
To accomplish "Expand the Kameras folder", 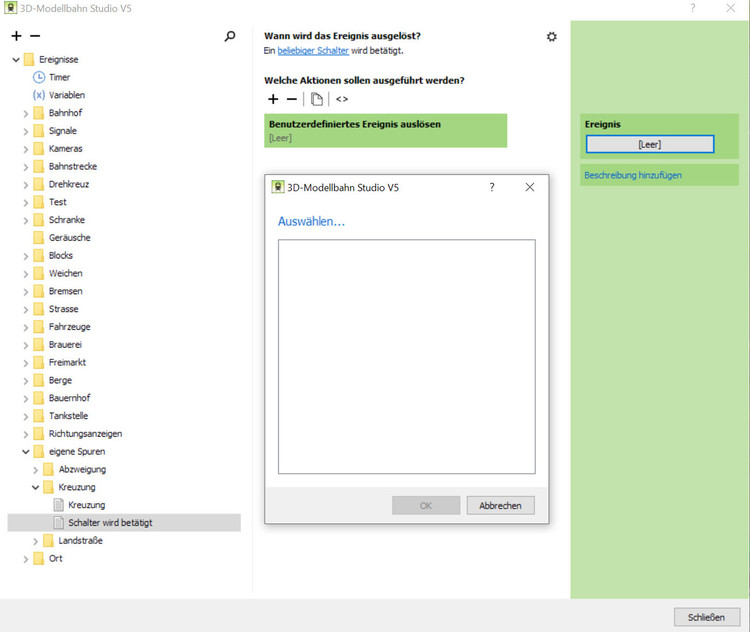I will pyautogui.click(x=26, y=149).
